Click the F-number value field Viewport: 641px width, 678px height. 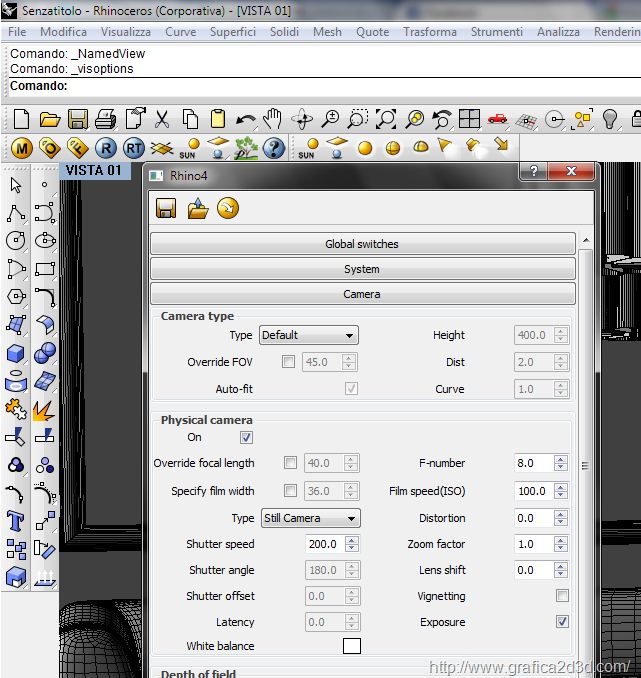pyautogui.click(x=534, y=463)
